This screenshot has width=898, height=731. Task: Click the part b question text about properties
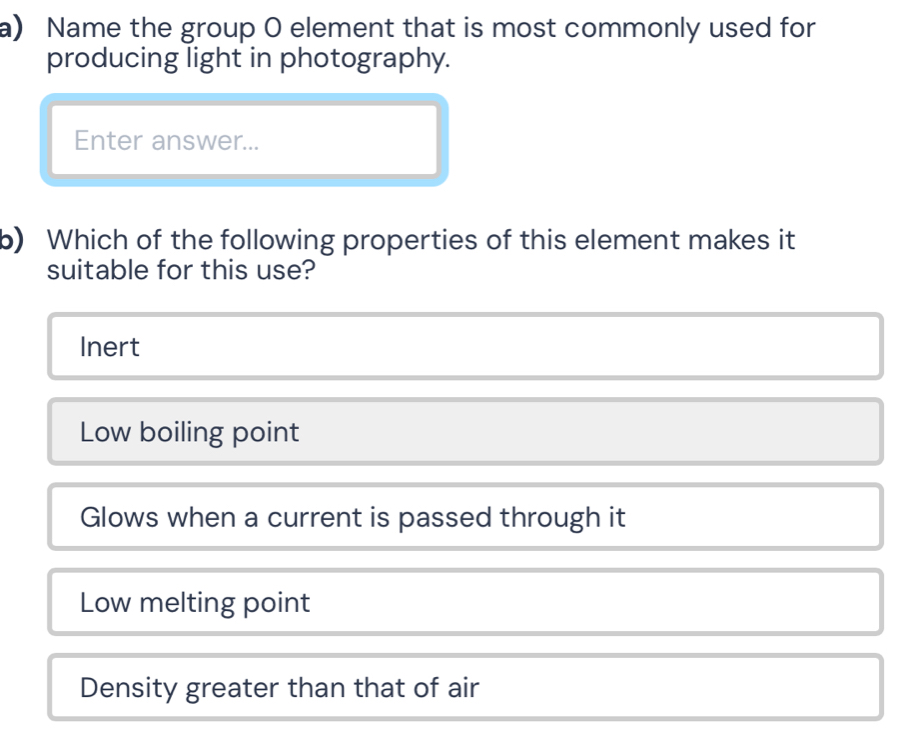420,254
